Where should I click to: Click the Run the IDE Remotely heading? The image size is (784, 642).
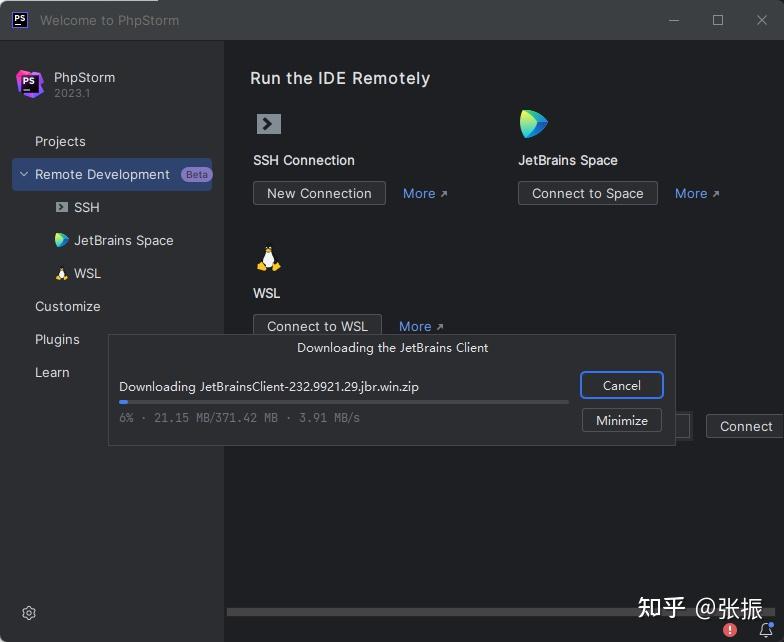[340, 78]
